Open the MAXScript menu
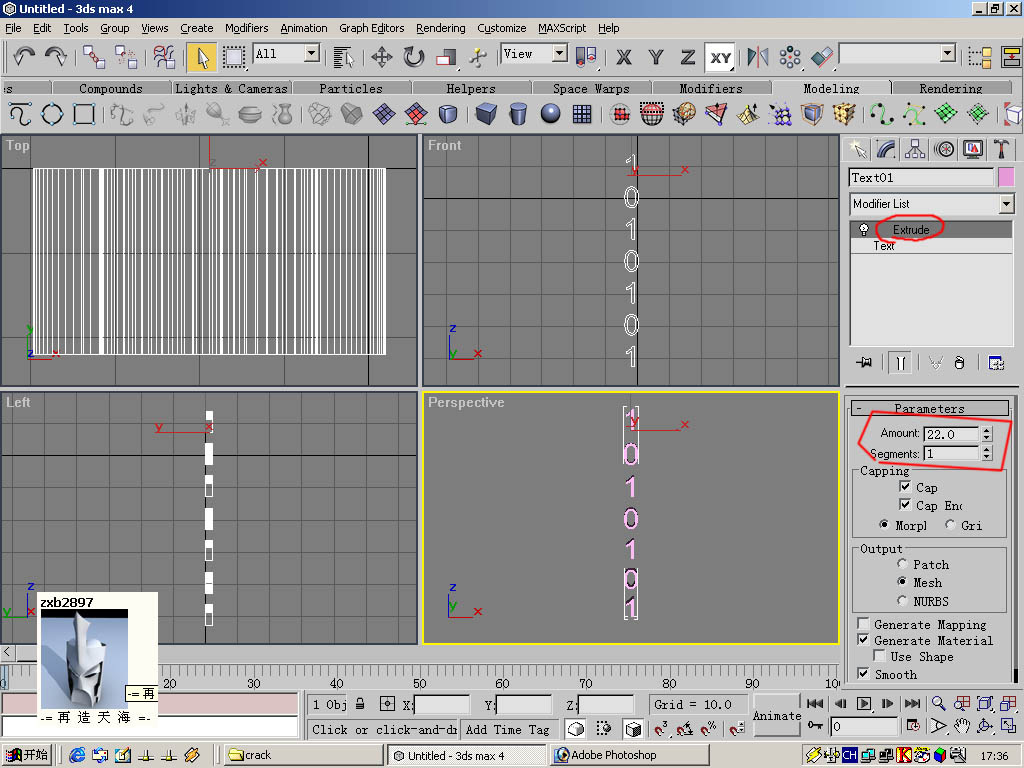 point(562,28)
